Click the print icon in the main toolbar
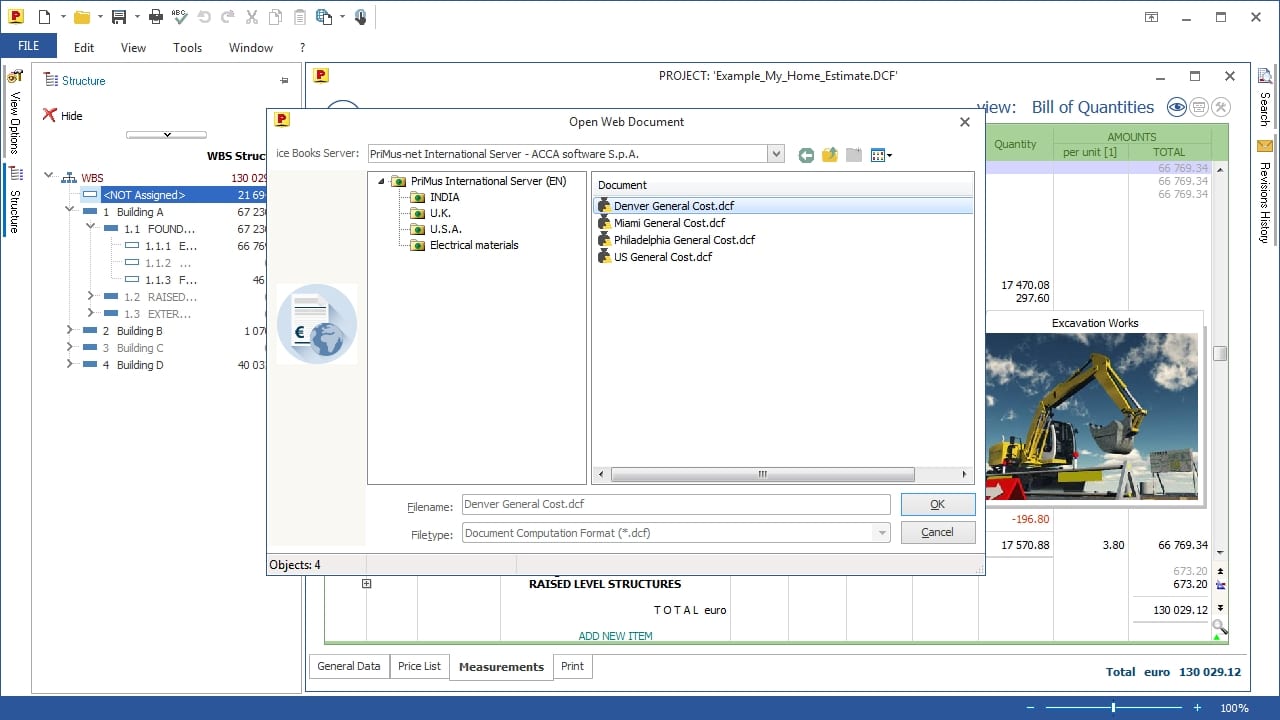1280x720 pixels. 155,17
